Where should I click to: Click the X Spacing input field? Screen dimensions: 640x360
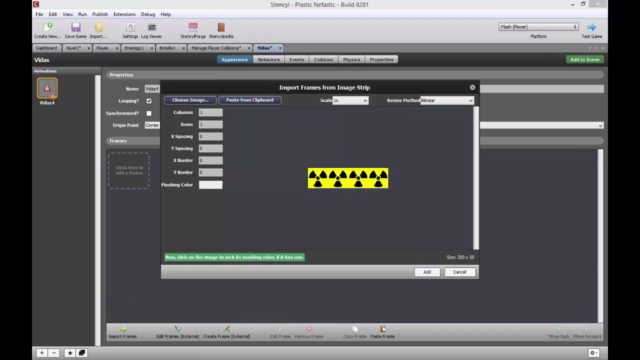[211, 136]
